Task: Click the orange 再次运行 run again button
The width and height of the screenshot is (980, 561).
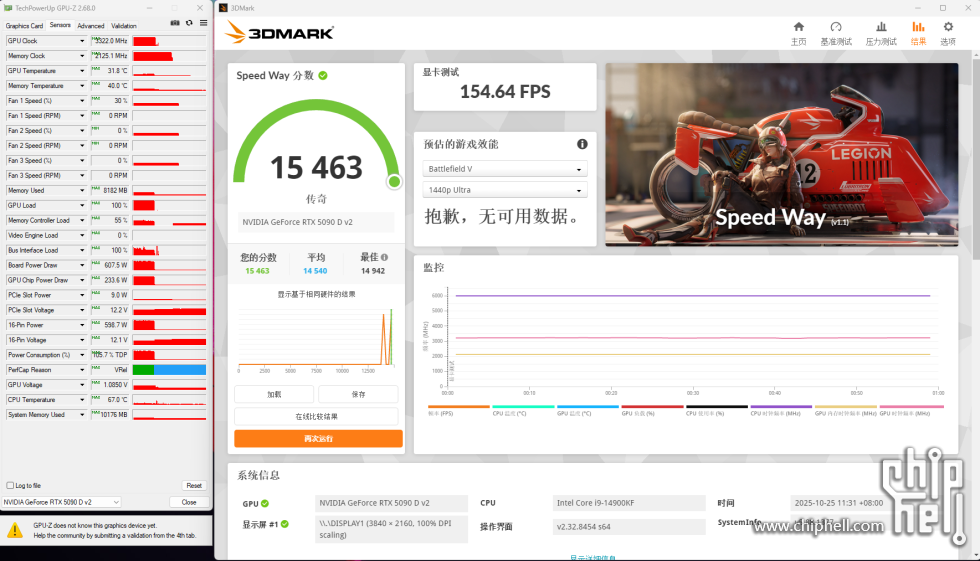Action: click(318, 439)
